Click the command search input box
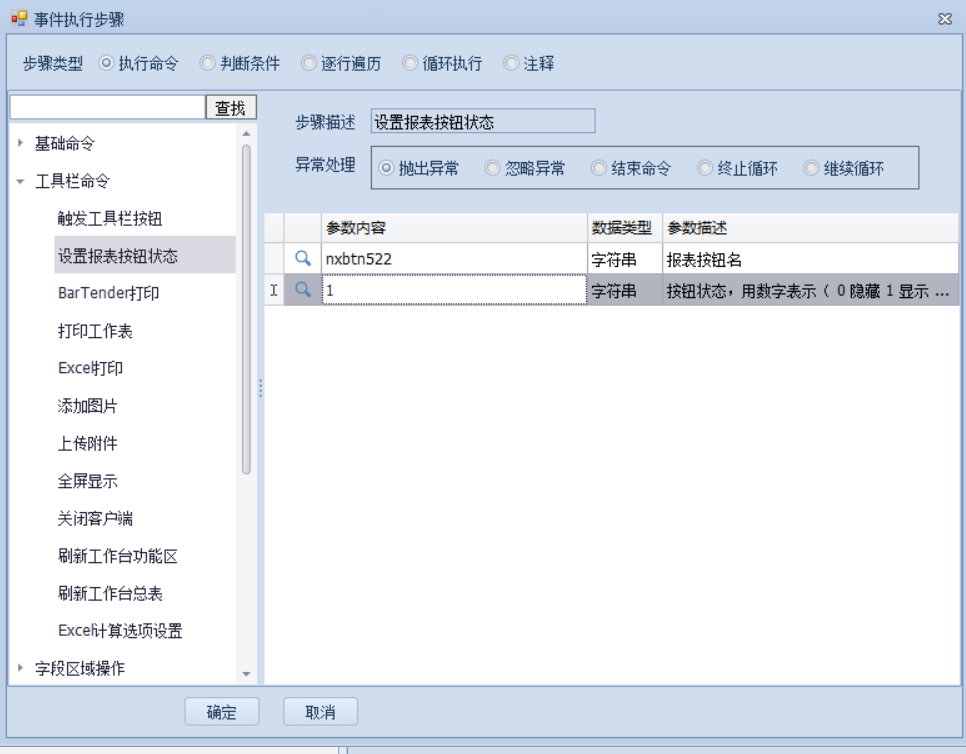Screen dimensions: 966x754 click(x=107, y=108)
